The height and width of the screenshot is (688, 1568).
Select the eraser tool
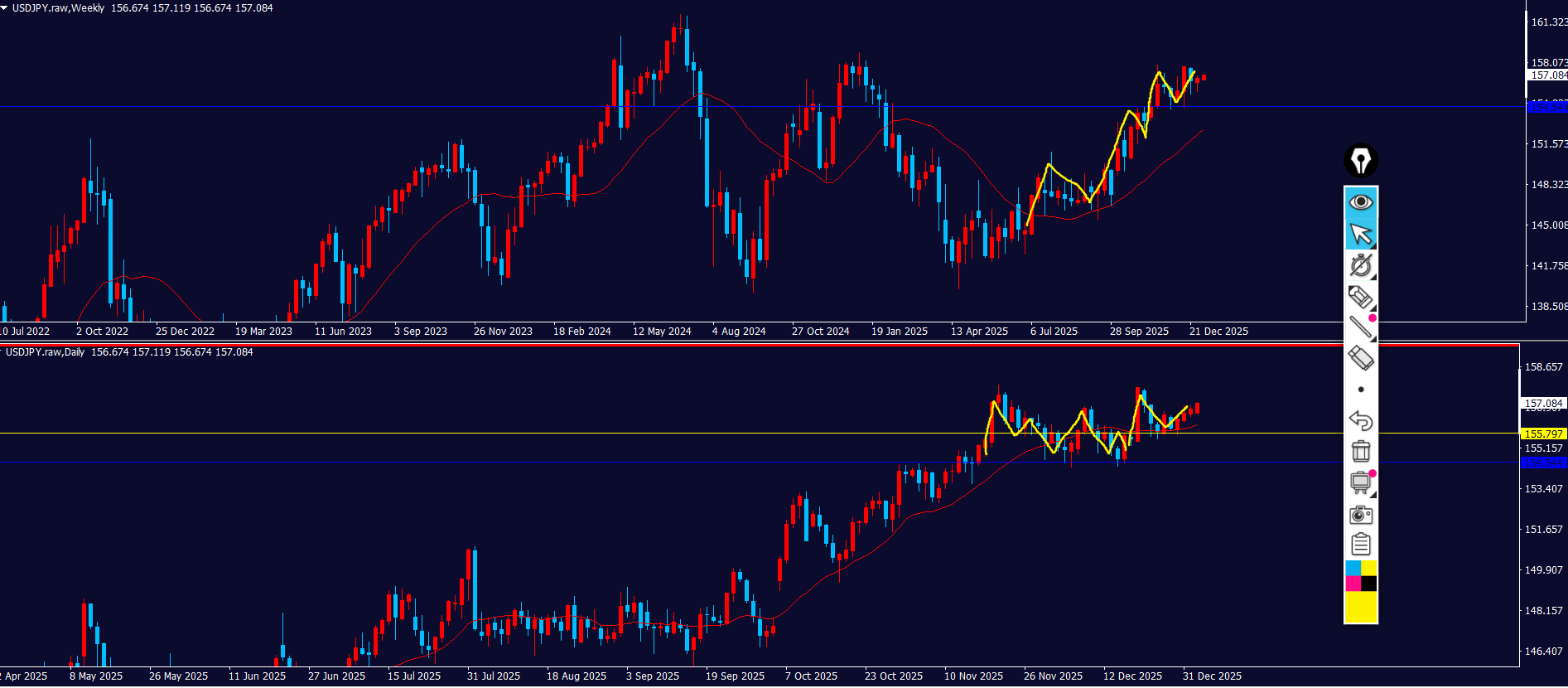[1360, 358]
